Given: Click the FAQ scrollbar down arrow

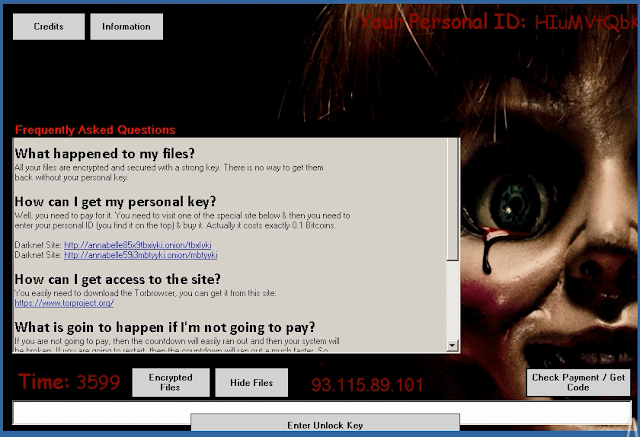Looking at the screenshot, I should (x=452, y=346).
